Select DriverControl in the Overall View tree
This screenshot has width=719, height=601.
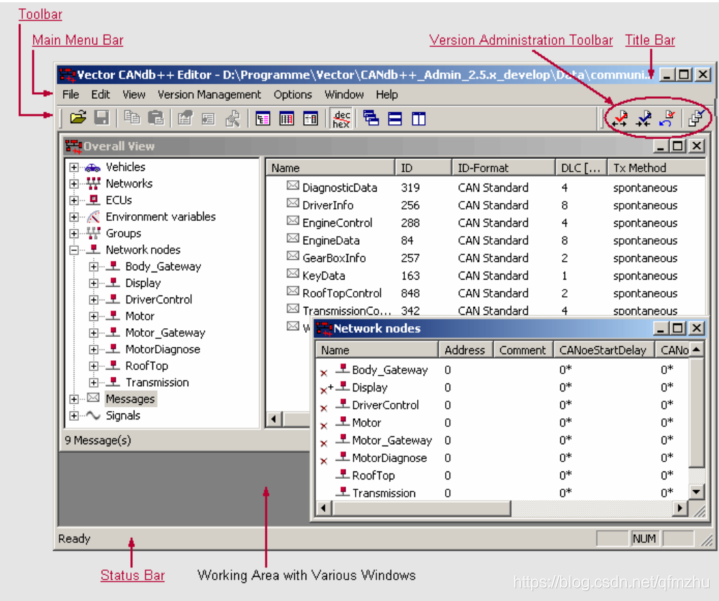159,299
